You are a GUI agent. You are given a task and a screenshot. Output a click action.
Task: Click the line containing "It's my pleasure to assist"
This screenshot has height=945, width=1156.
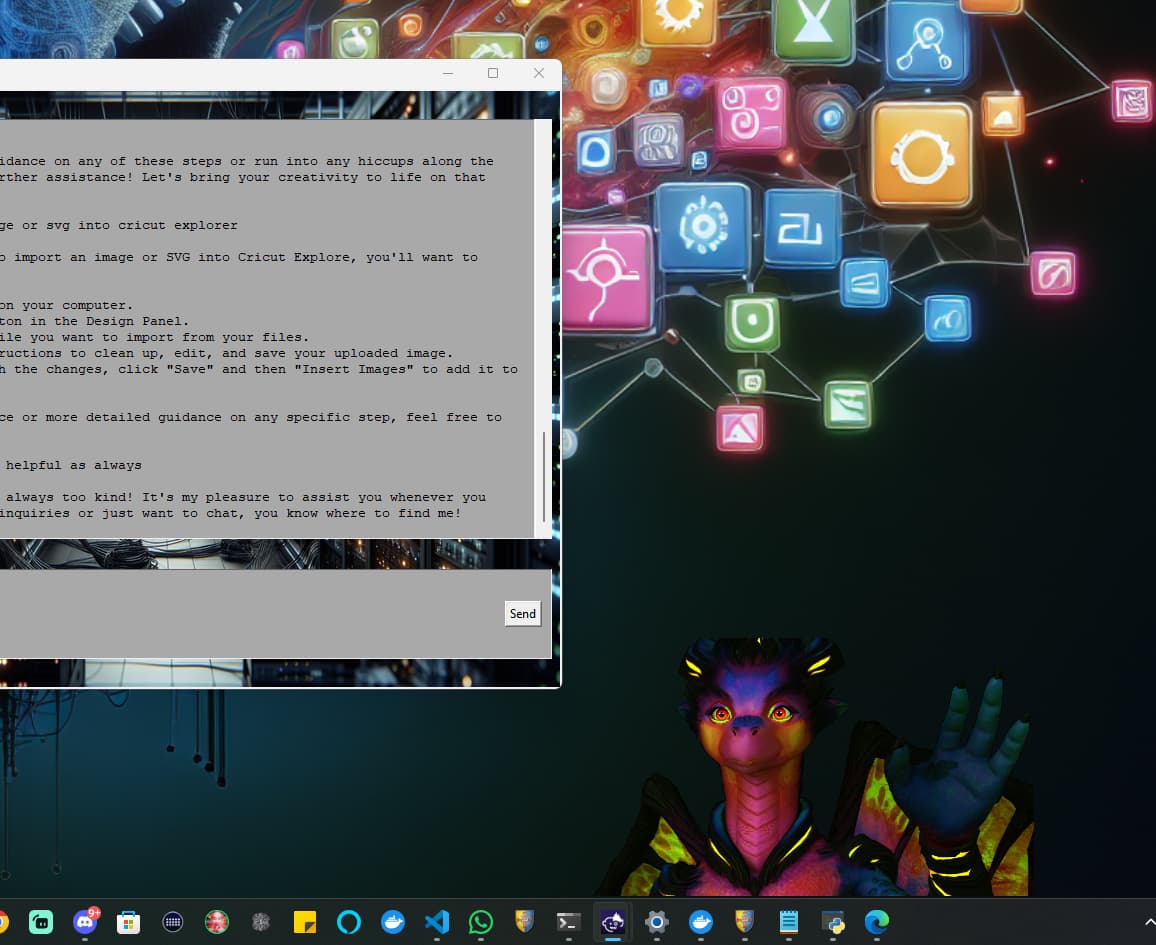243,498
